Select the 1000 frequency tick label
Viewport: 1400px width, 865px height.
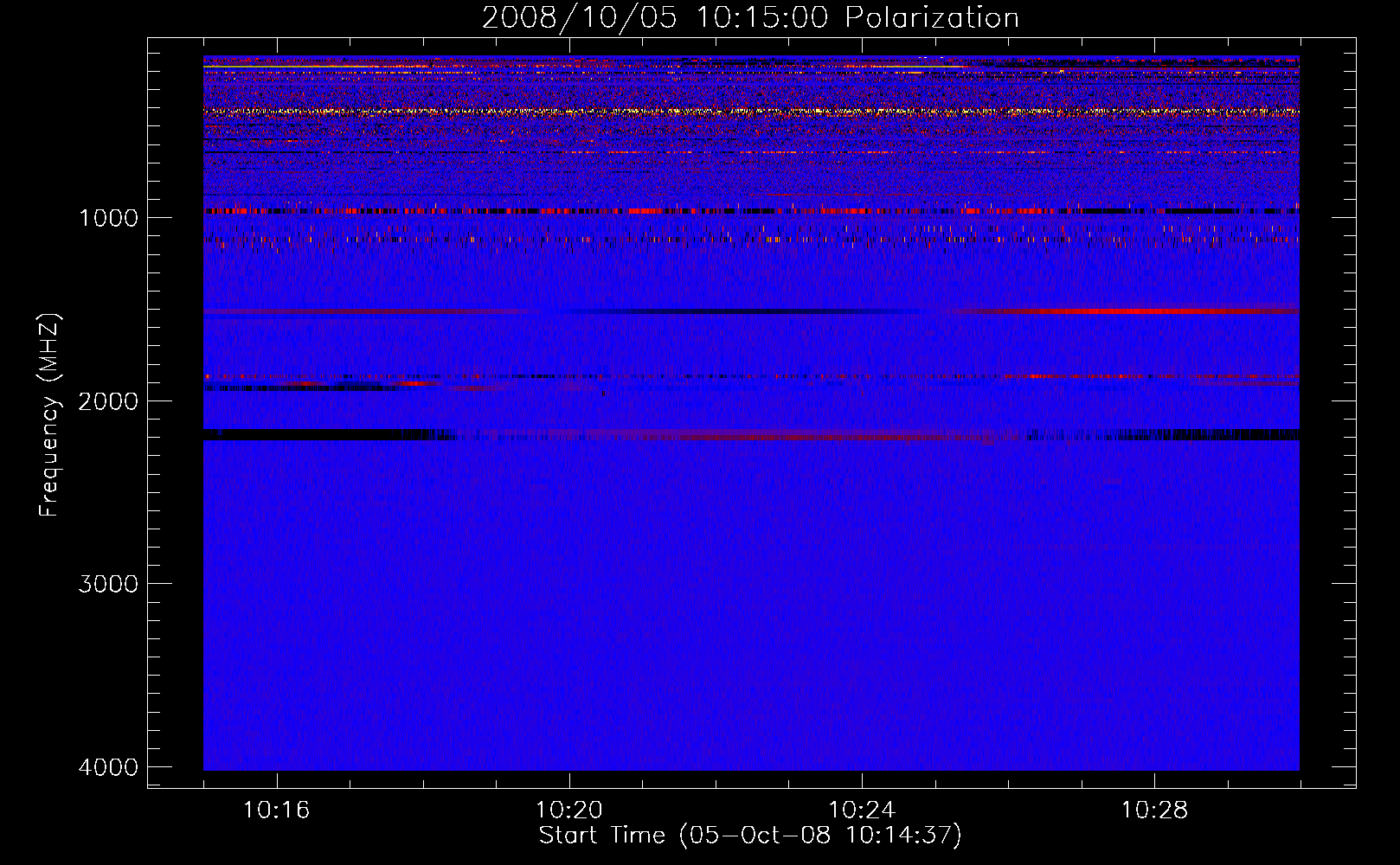pos(108,217)
